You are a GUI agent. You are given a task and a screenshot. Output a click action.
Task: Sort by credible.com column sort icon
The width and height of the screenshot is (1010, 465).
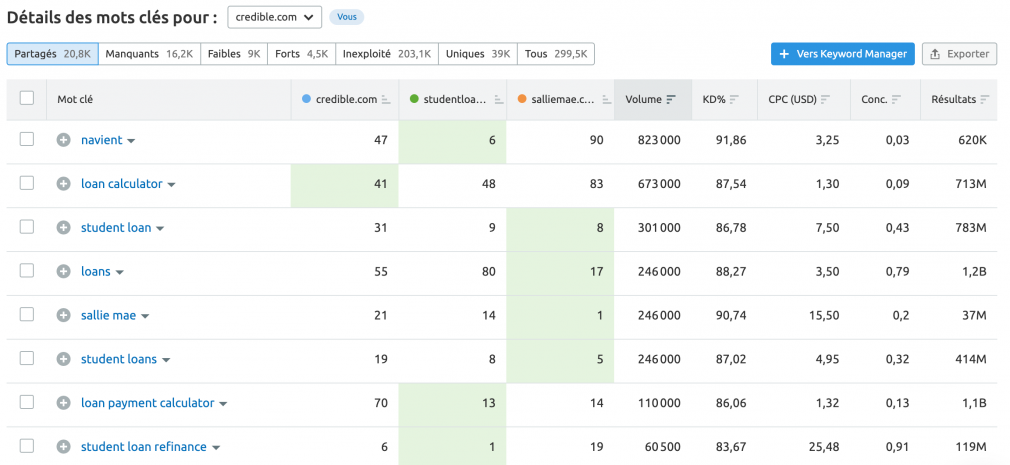[x=386, y=99]
